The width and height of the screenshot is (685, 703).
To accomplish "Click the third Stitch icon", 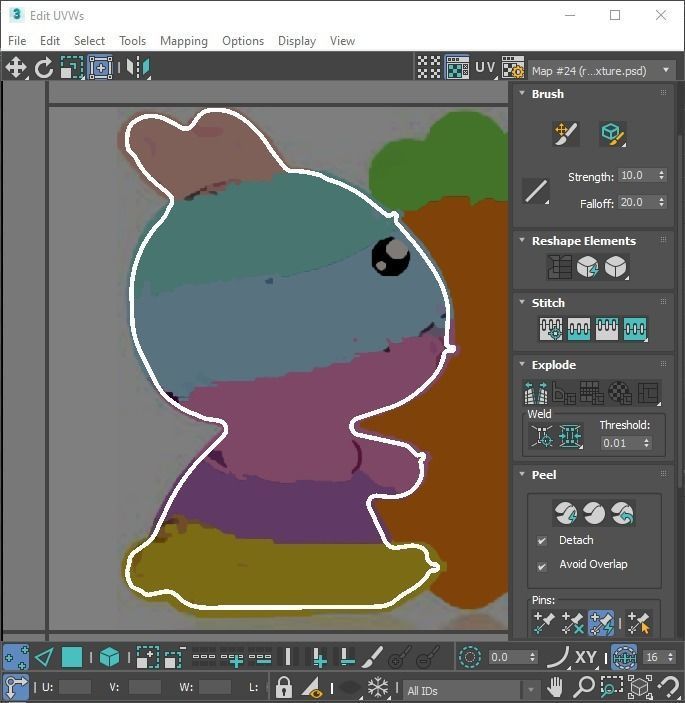I will pyautogui.click(x=607, y=329).
